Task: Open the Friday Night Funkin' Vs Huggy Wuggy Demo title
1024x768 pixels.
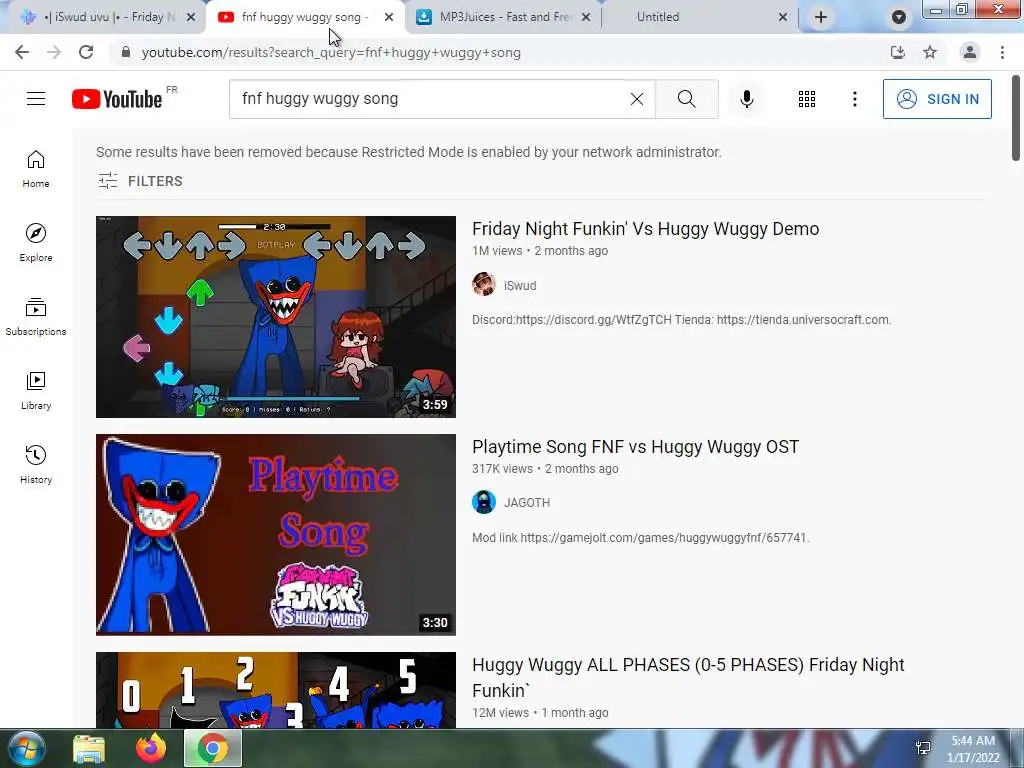Action: [645, 229]
